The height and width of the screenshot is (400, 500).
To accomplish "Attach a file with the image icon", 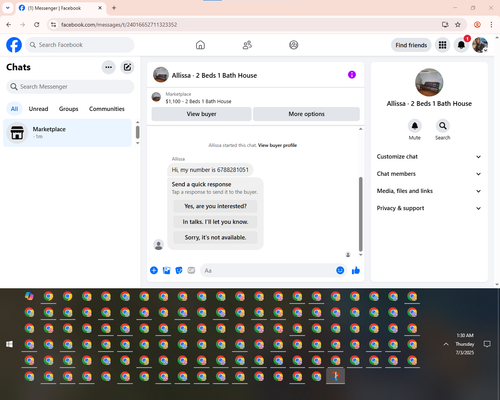I will (x=166, y=270).
